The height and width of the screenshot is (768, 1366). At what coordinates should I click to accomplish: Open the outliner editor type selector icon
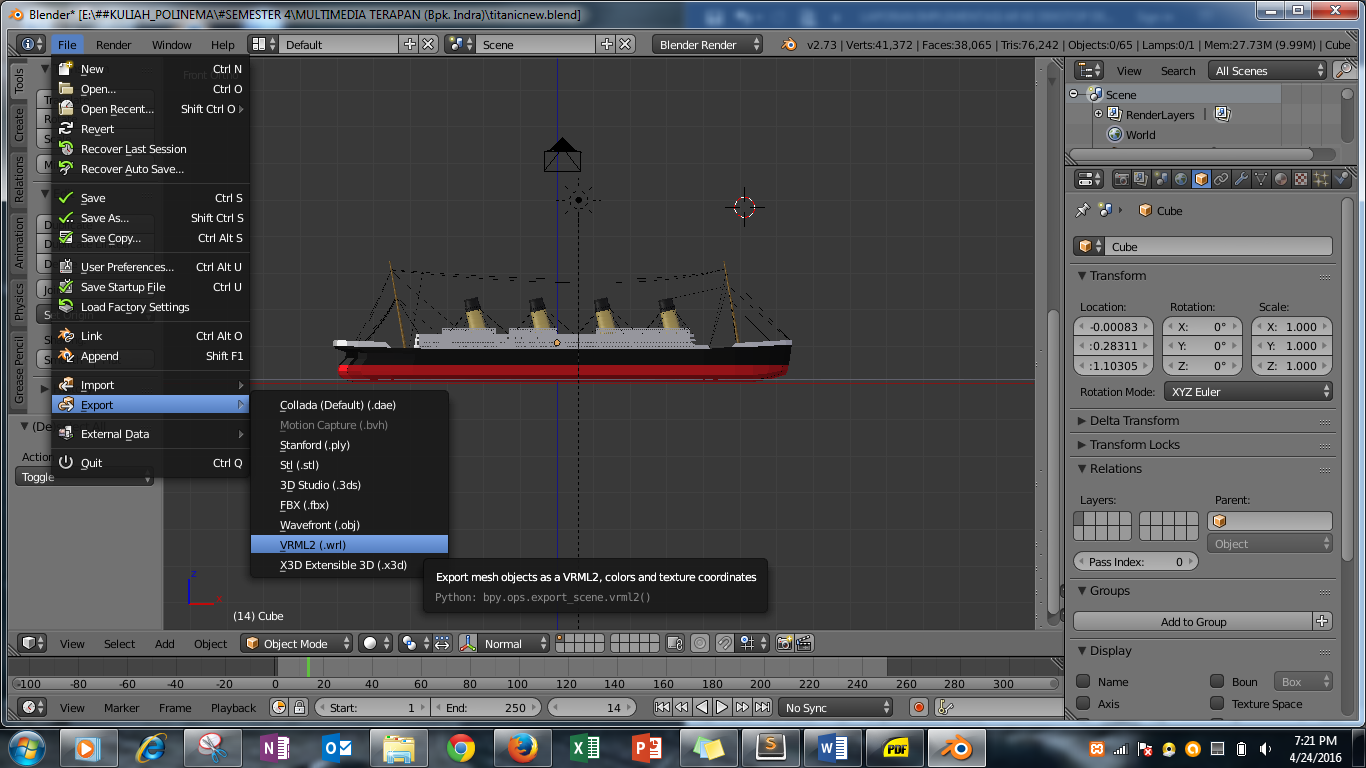(x=1088, y=70)
